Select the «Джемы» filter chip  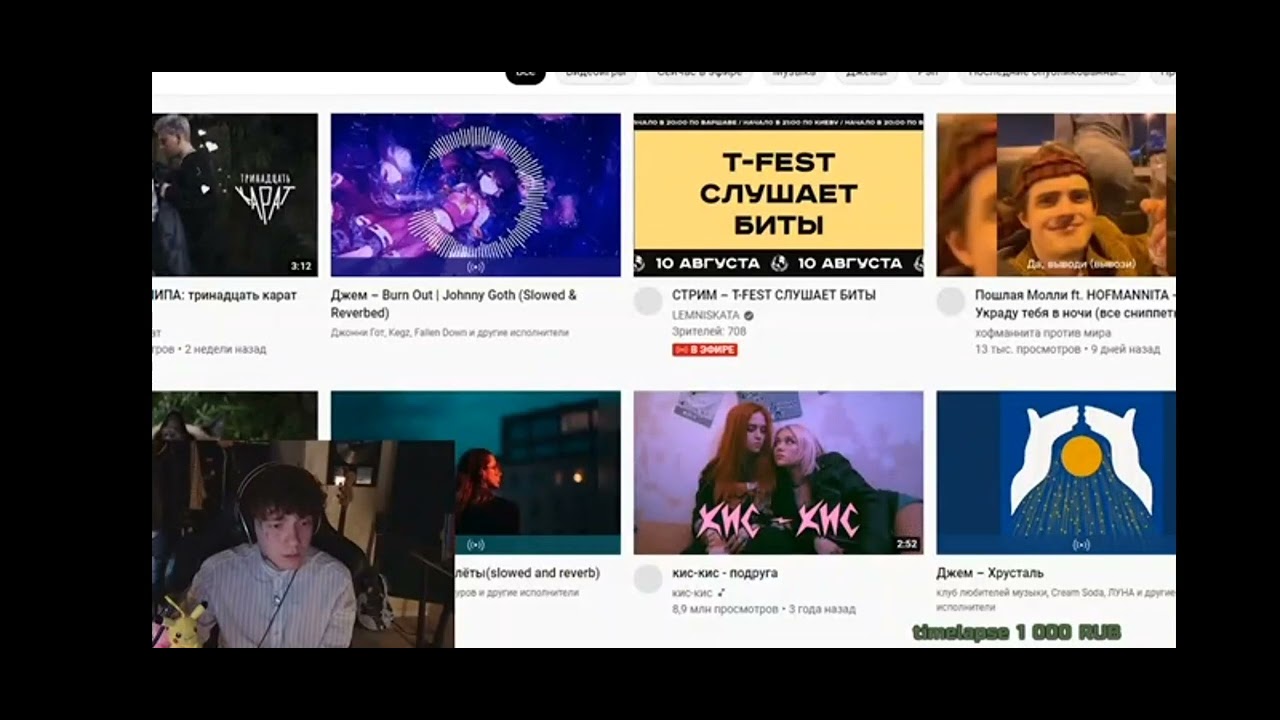tap(866, 74)
